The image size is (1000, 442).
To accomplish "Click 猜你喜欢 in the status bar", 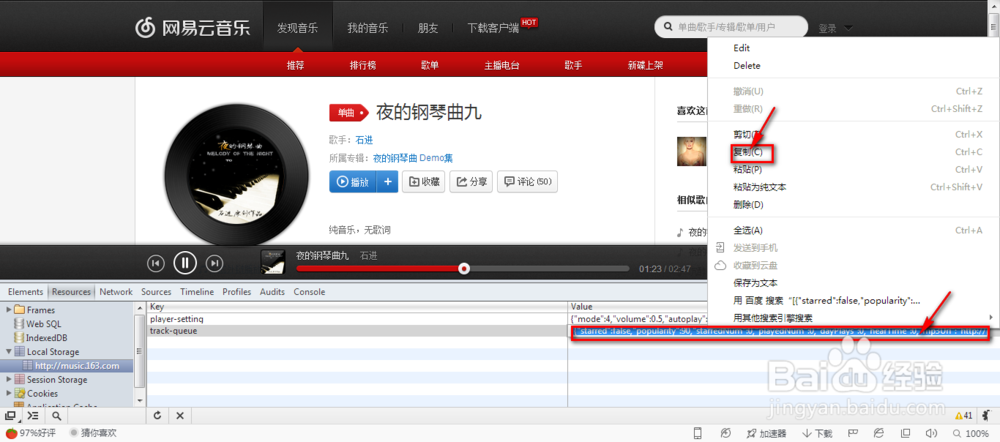I will (93, 433).
